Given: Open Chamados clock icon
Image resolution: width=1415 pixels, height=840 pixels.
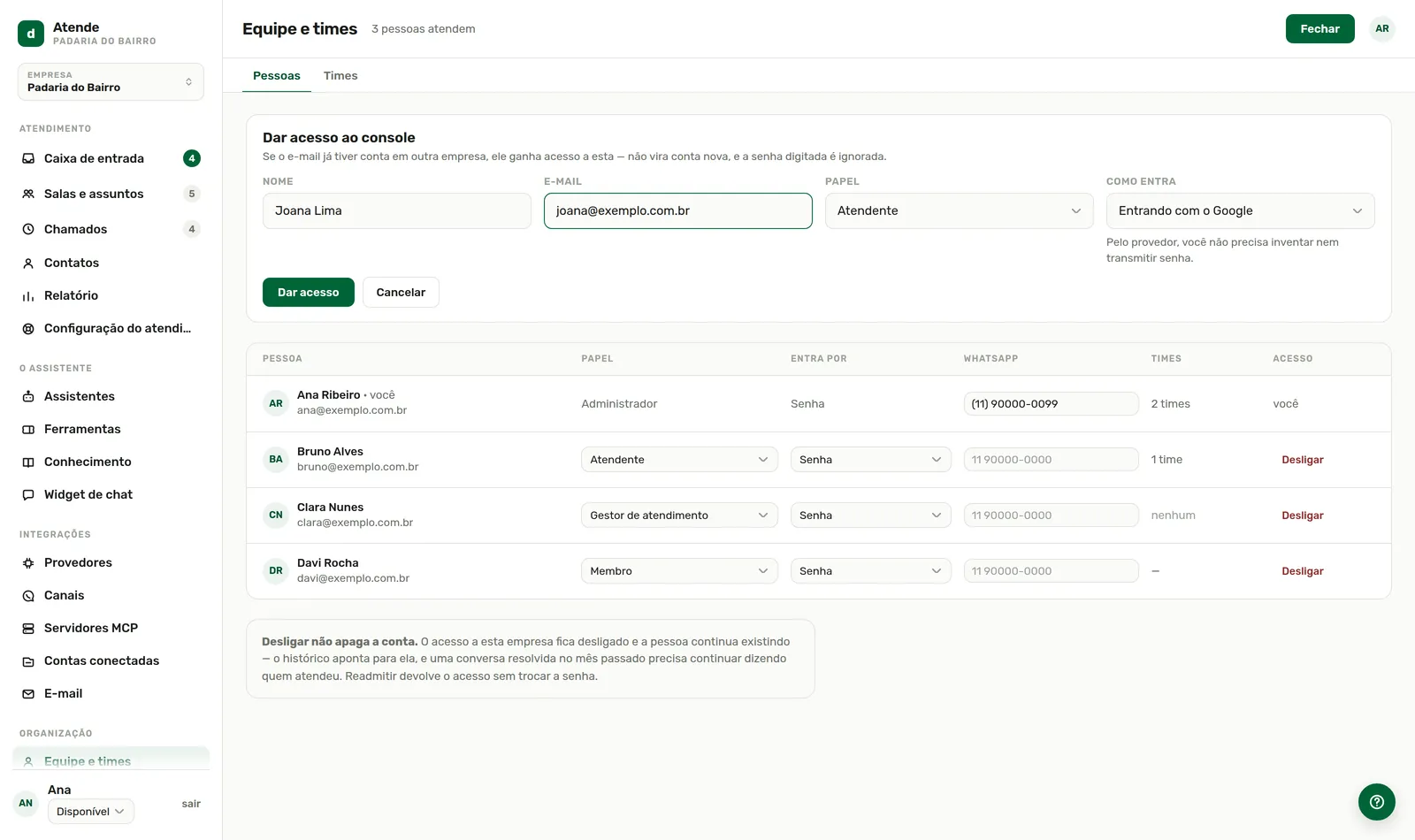Looking at the screenshot, I should click(x=28, y=230).
